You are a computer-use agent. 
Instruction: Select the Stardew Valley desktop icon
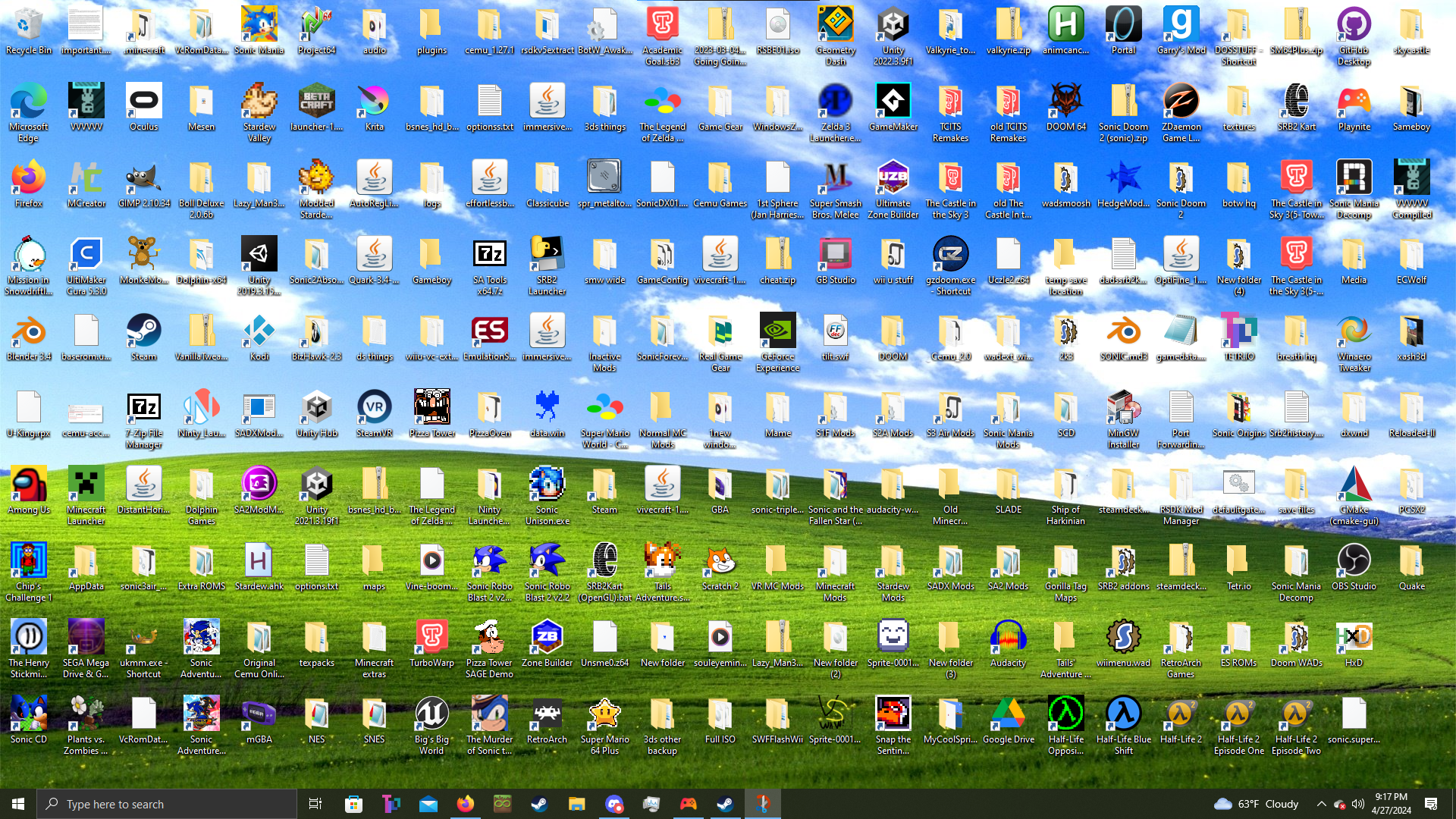(259, 113)
